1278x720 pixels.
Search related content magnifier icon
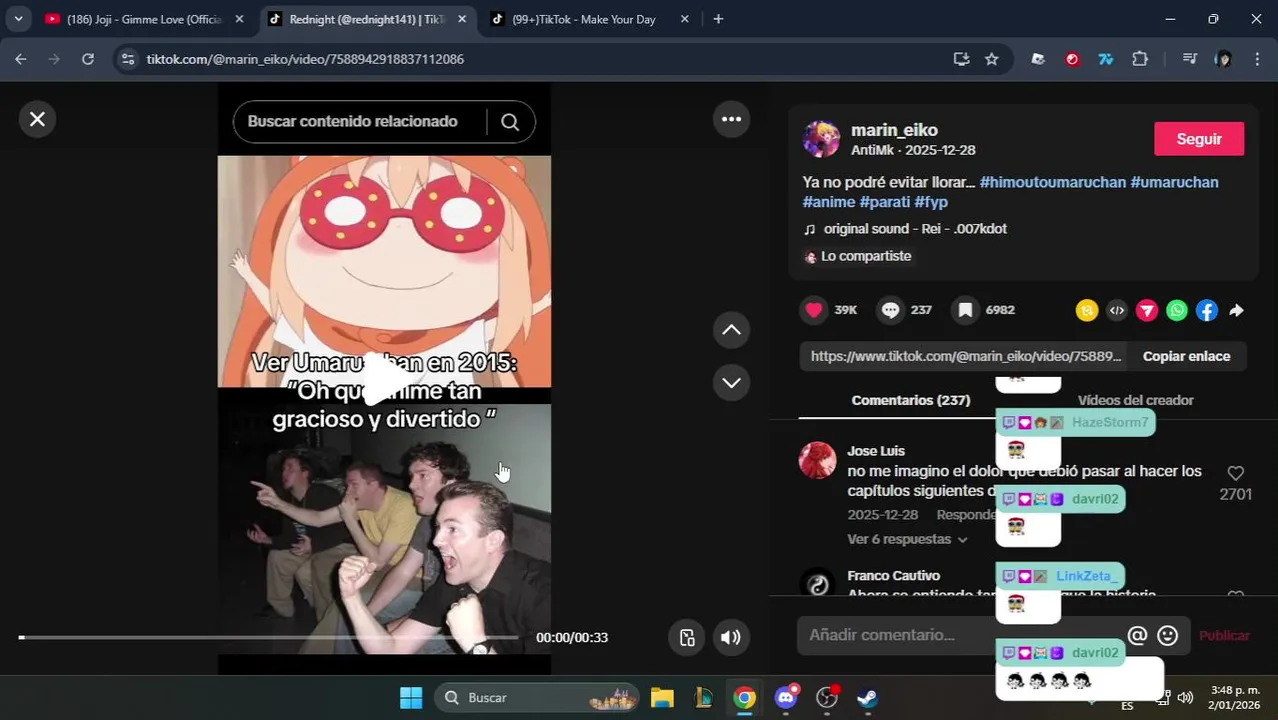(510, 122)
